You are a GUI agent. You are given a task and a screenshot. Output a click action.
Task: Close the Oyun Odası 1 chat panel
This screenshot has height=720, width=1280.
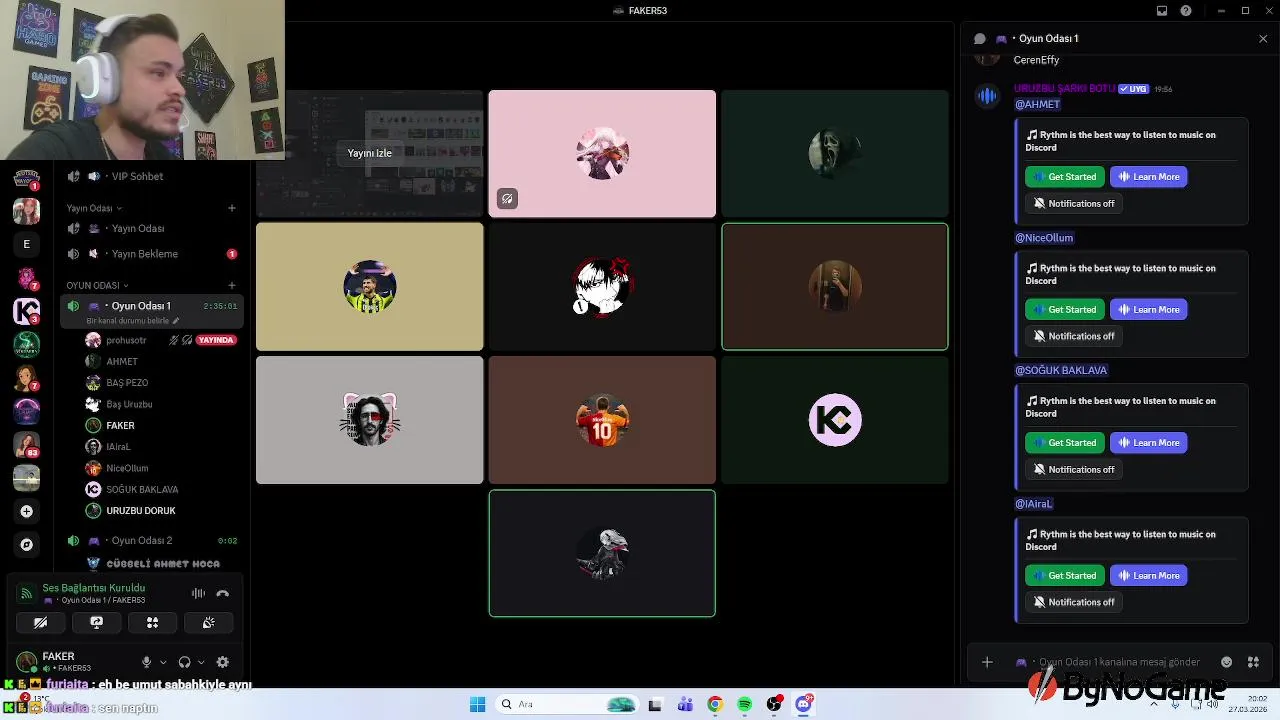pos(1263,38)
